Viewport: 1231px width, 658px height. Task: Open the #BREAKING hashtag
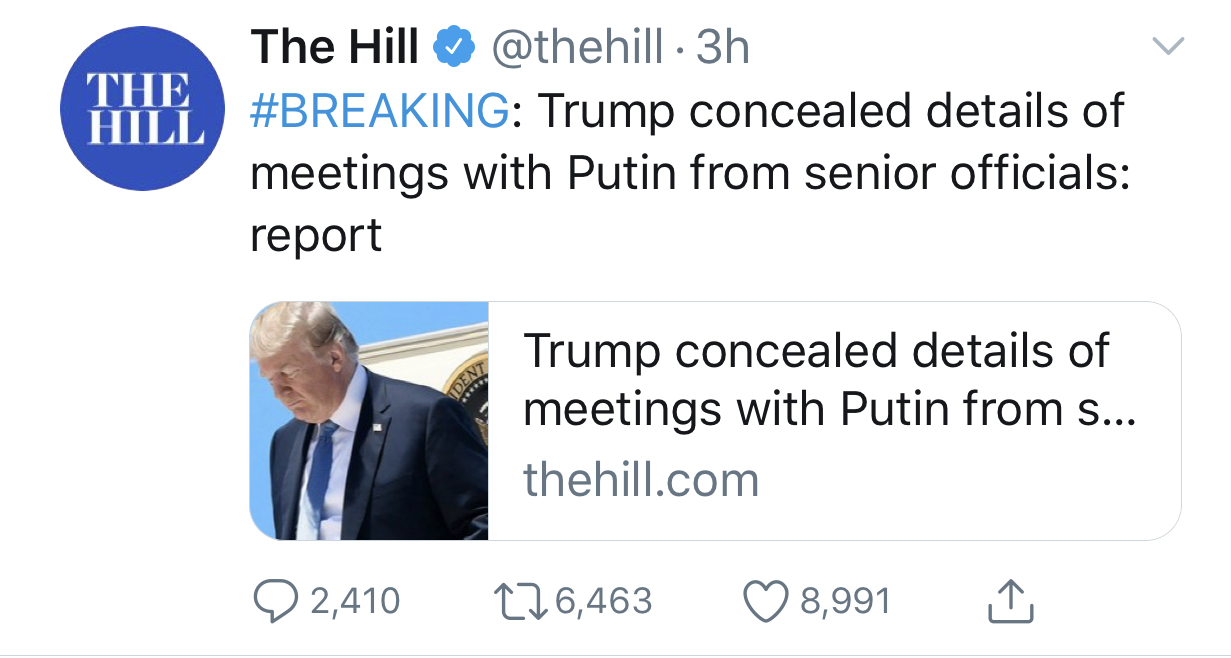coord(378,111)
